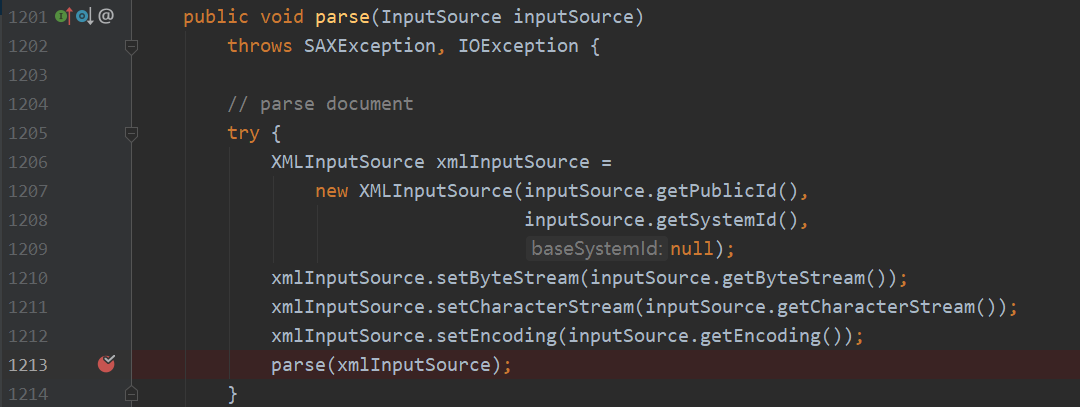Click the null keyword on line 1209
Viewport: 1080px width, 407px height.
coord(691,249)
